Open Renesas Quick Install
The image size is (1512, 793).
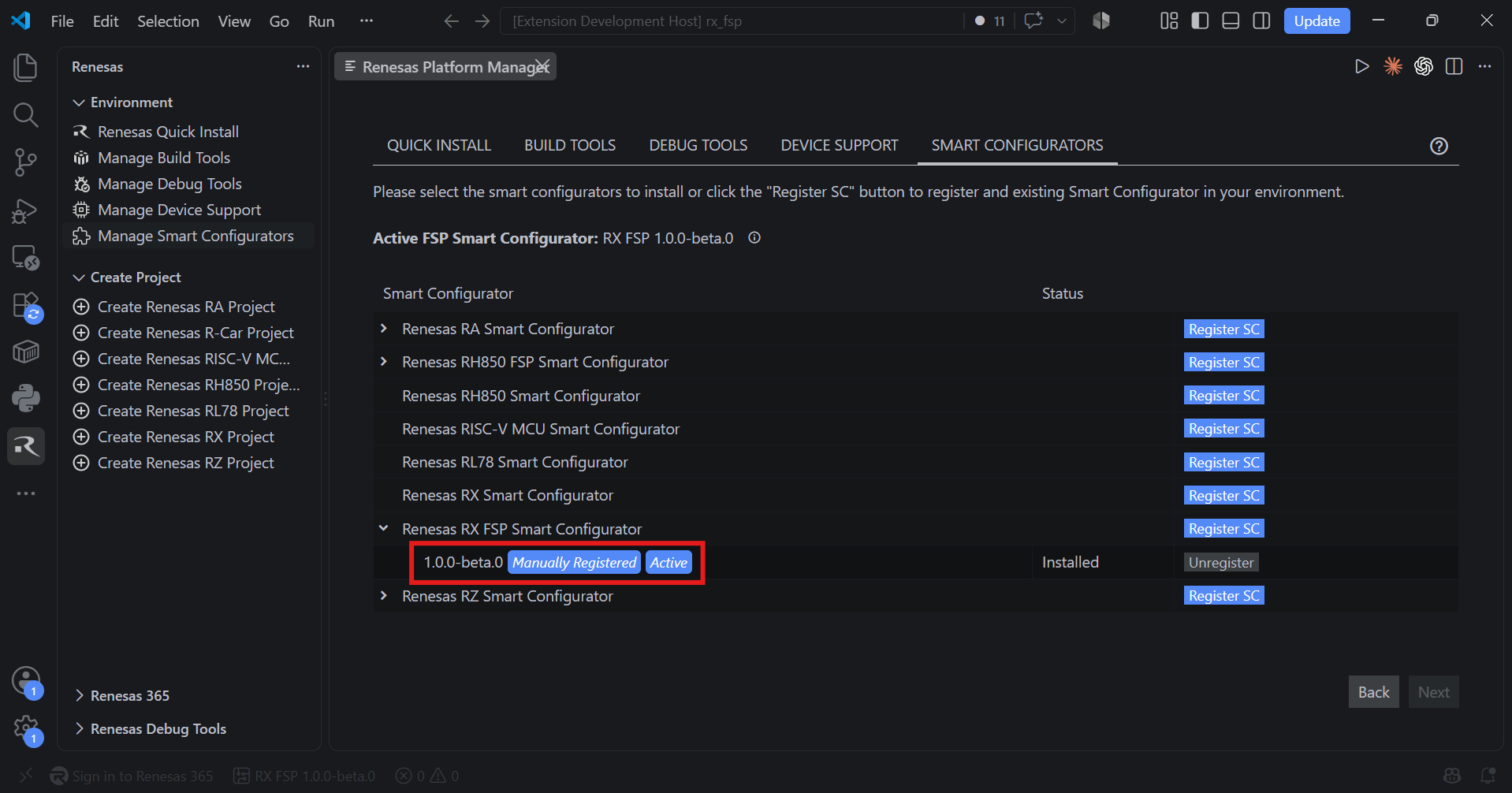[168, 132]
